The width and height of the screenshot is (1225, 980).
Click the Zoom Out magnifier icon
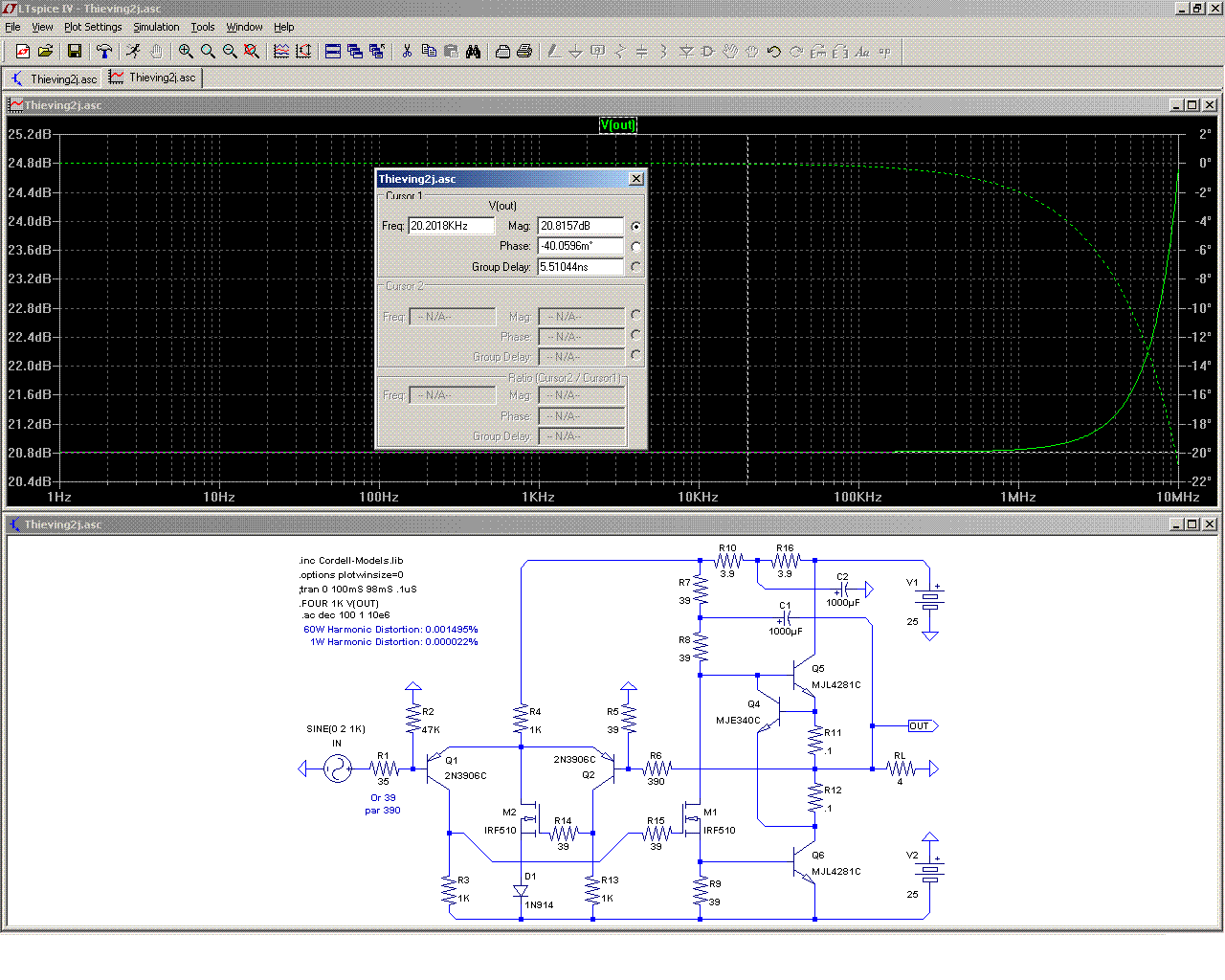click(230, 52)
